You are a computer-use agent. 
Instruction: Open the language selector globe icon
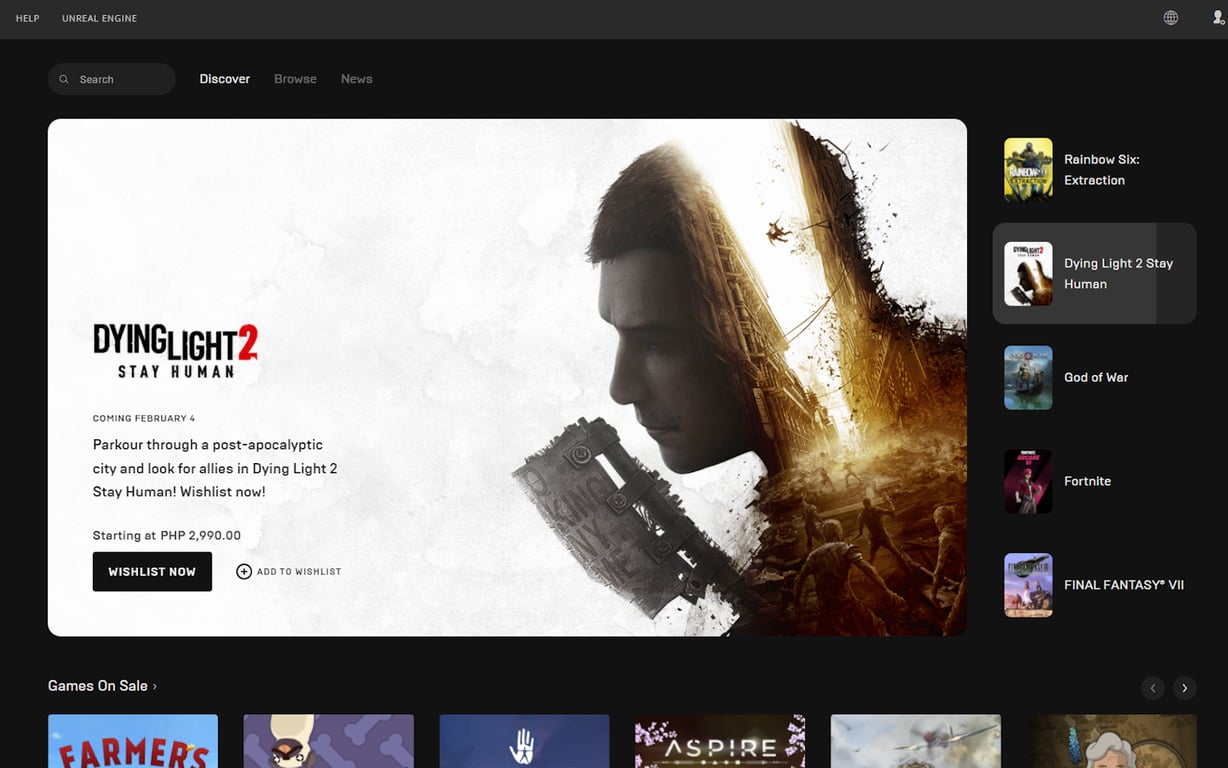tap(1170, 17)
